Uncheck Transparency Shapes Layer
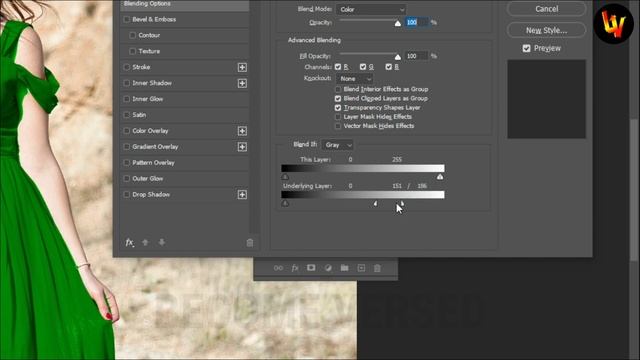 click(338, 108)
